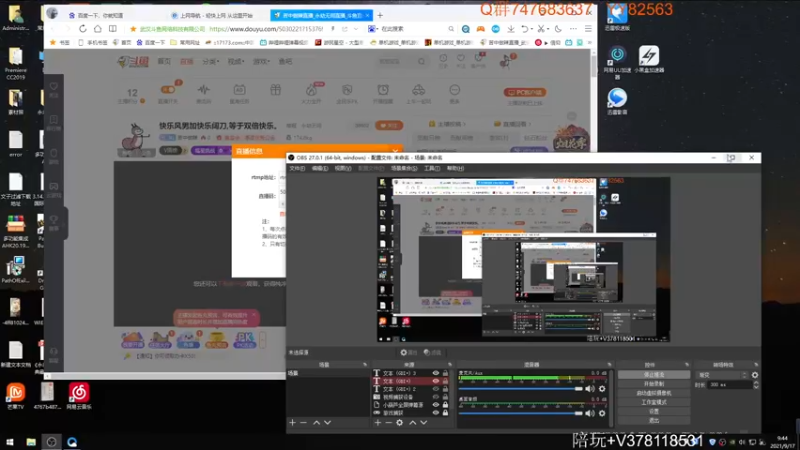This screenshot has height=450, width=800.
Task: Click the car icon on Douyu toolbar
Action: pyautogui.click(x=418, y=90)
